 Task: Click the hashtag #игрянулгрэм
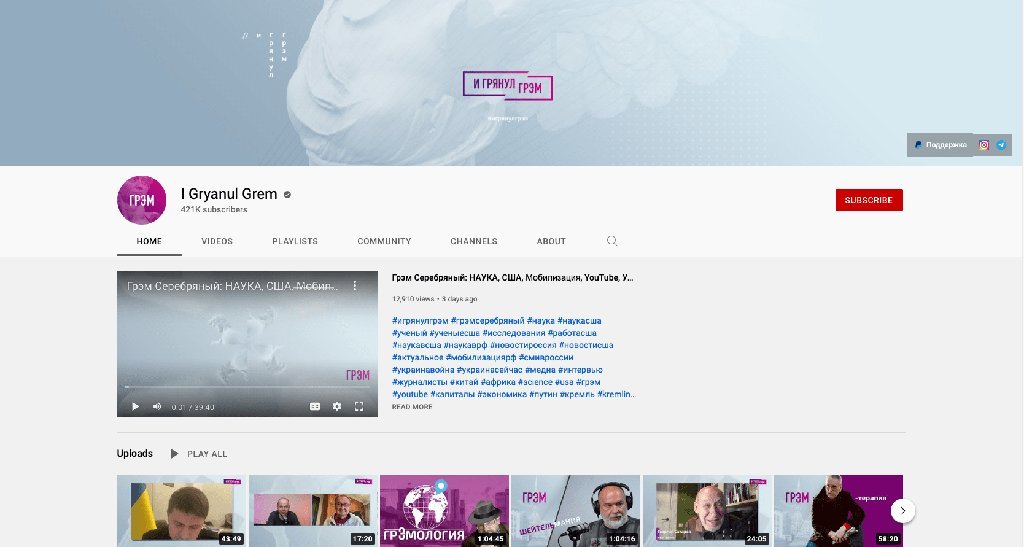tap(420, 320)
